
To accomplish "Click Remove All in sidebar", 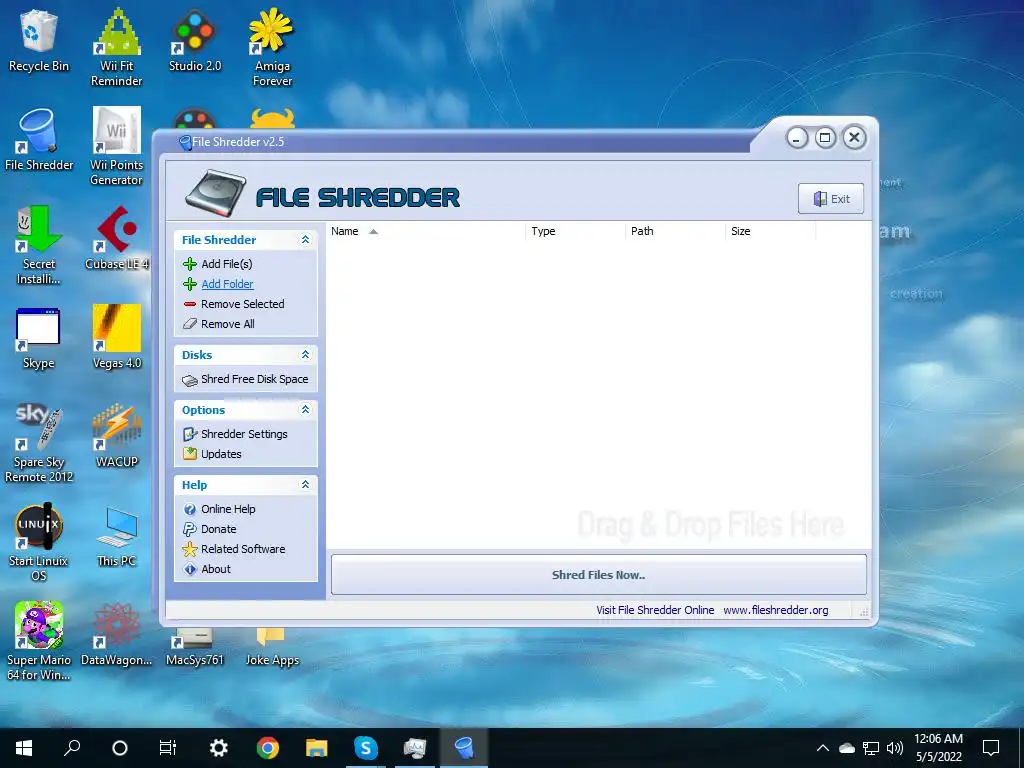I will coord(228,324).
